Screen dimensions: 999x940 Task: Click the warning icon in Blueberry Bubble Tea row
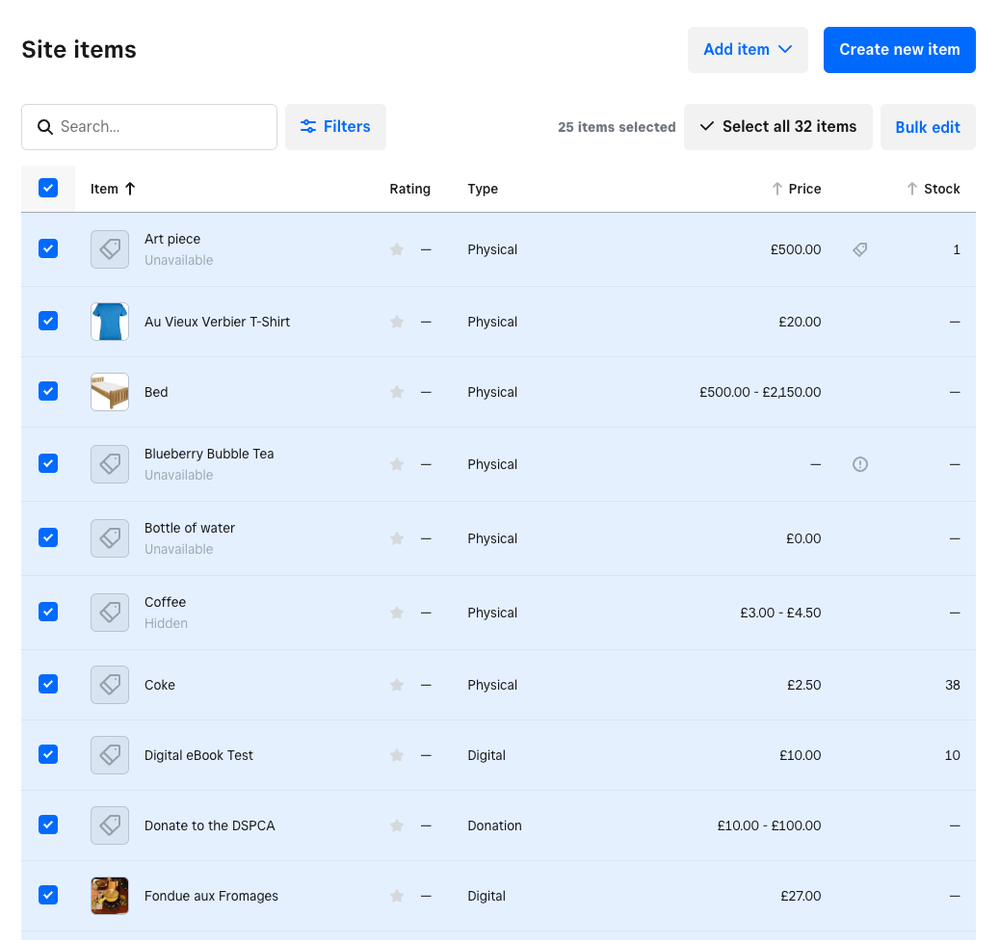point(860,464)
